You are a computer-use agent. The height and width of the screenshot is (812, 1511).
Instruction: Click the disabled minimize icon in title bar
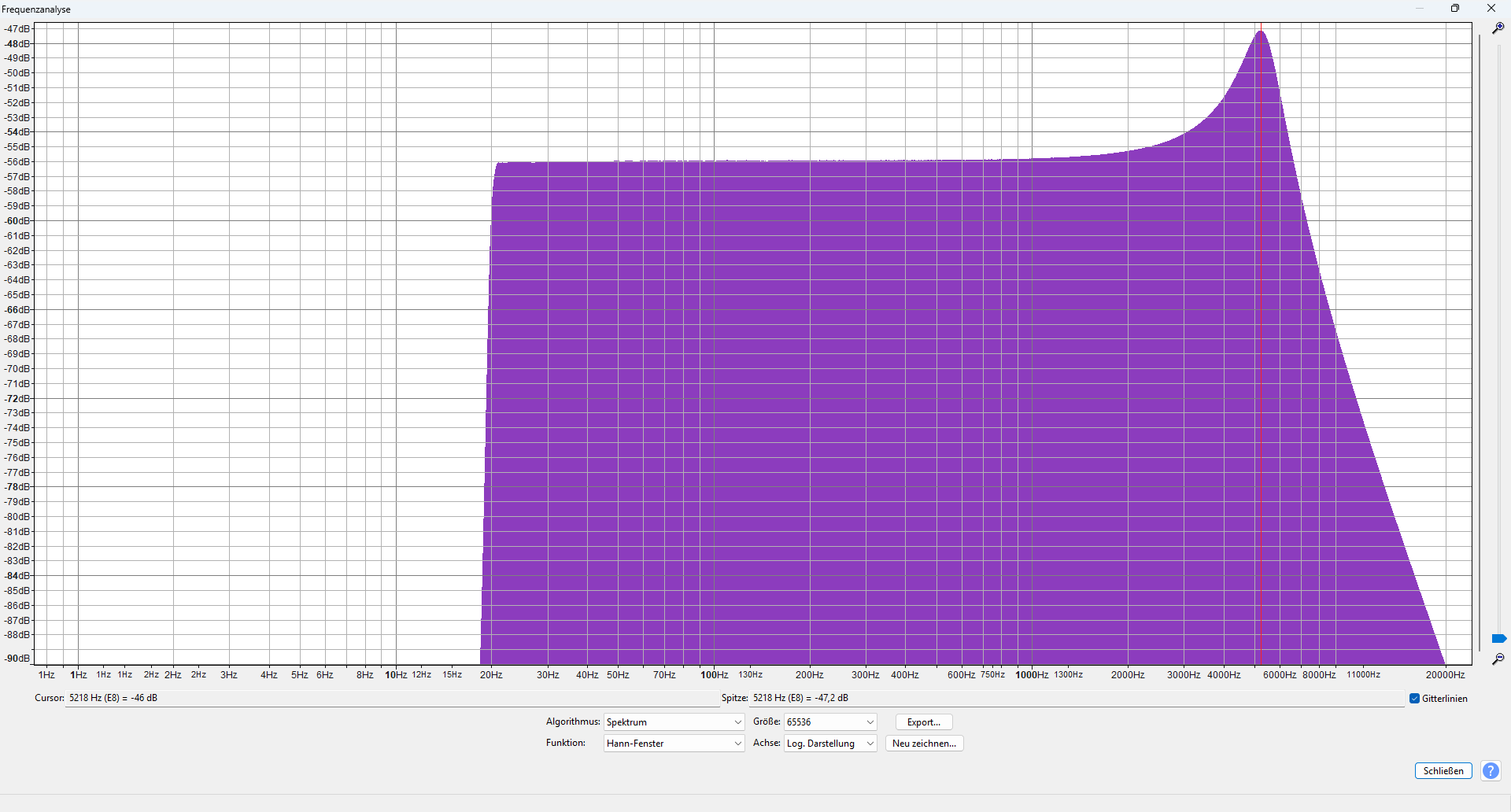coord(1420,9)
